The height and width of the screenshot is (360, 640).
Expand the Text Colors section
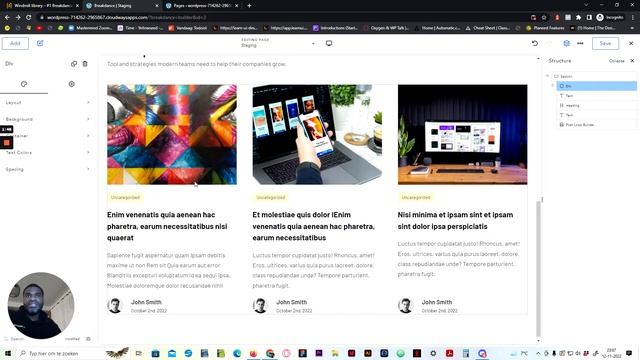48,152
